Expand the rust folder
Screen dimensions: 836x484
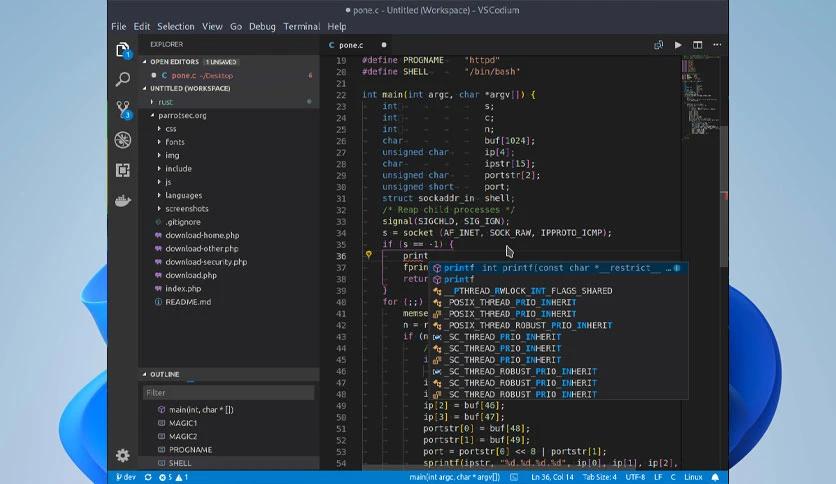[165, 102]
